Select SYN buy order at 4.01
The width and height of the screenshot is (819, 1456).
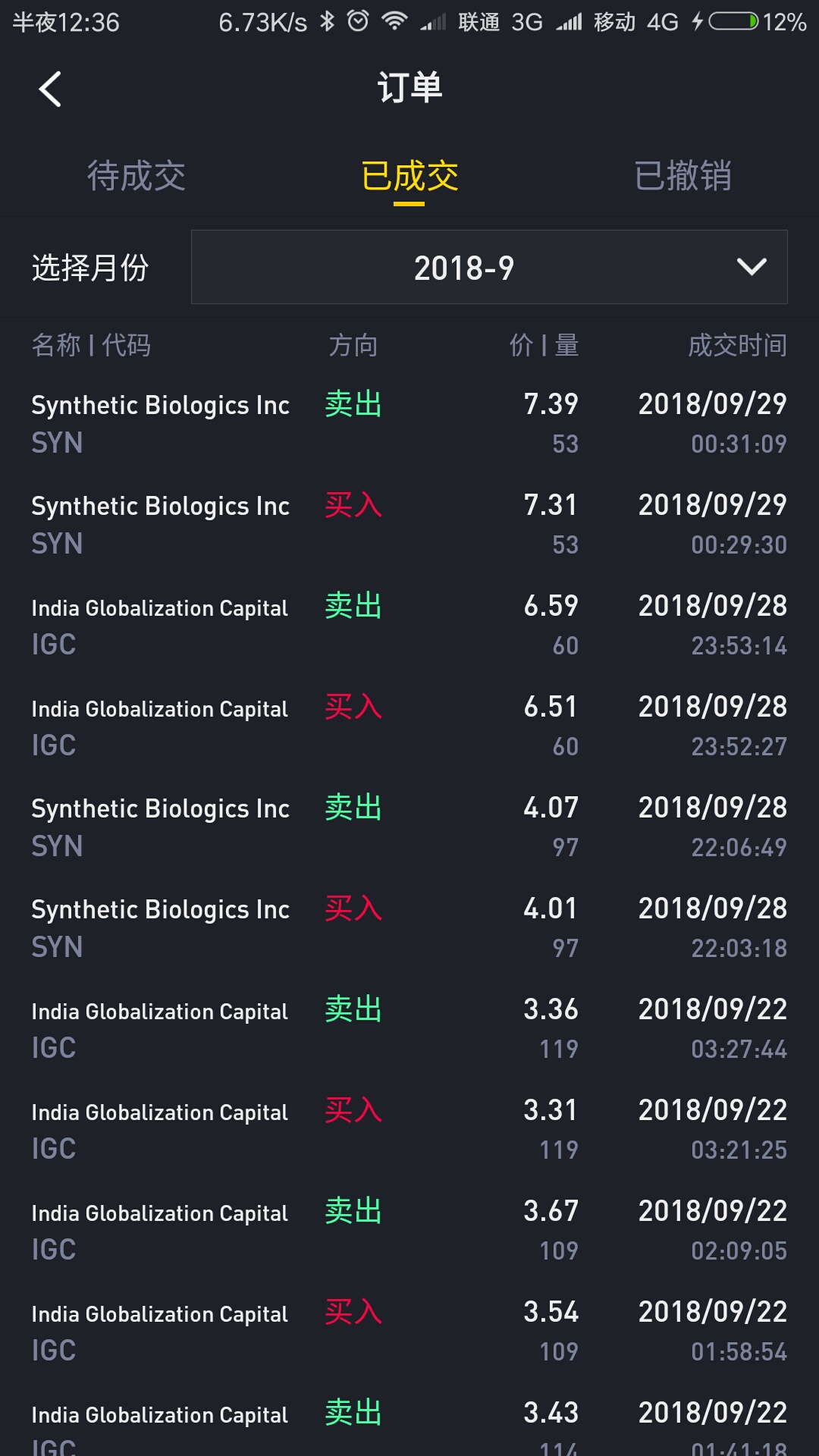point(409,927)
